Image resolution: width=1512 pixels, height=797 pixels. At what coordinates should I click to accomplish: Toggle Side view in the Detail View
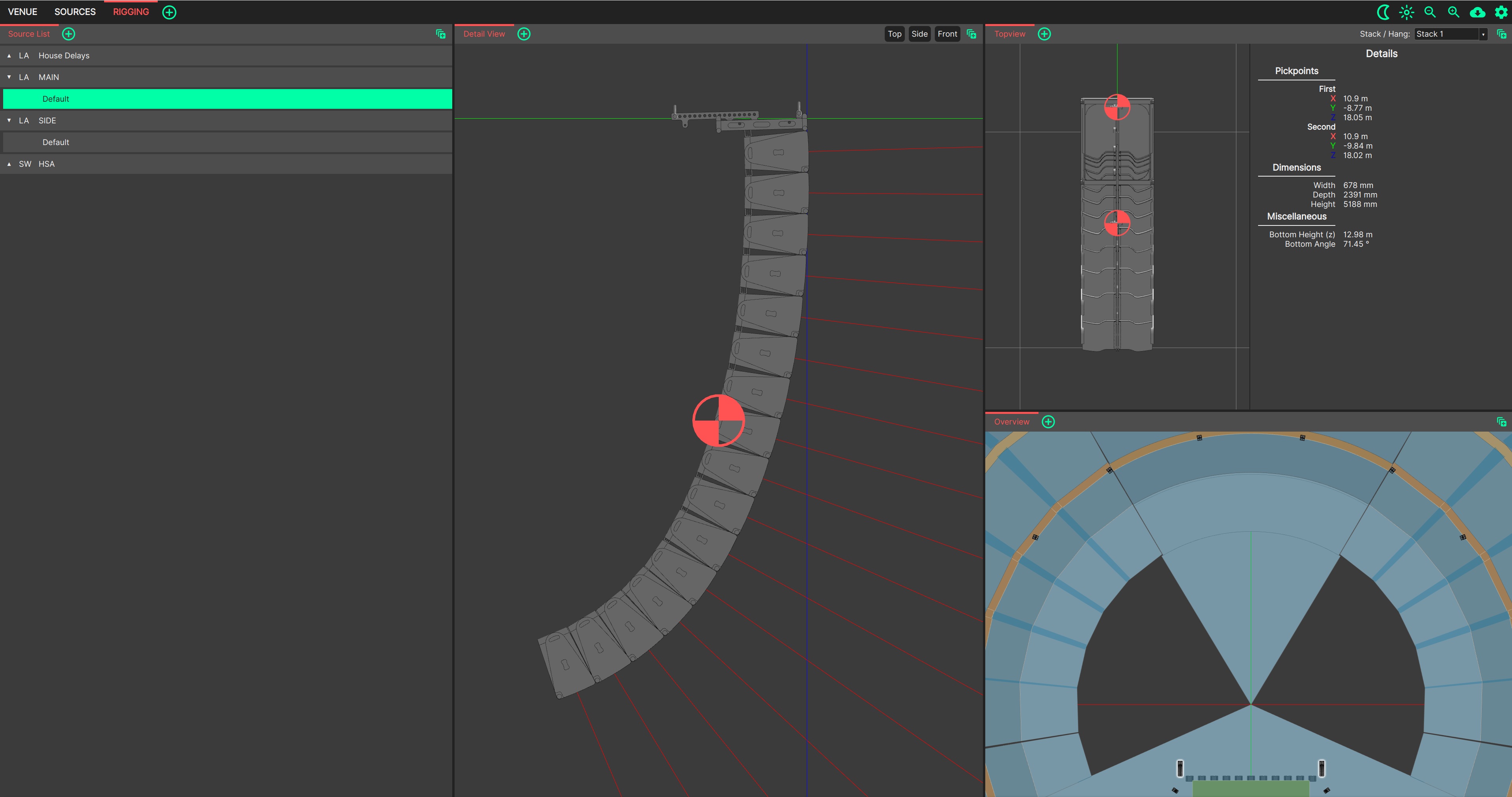[919, 34]
